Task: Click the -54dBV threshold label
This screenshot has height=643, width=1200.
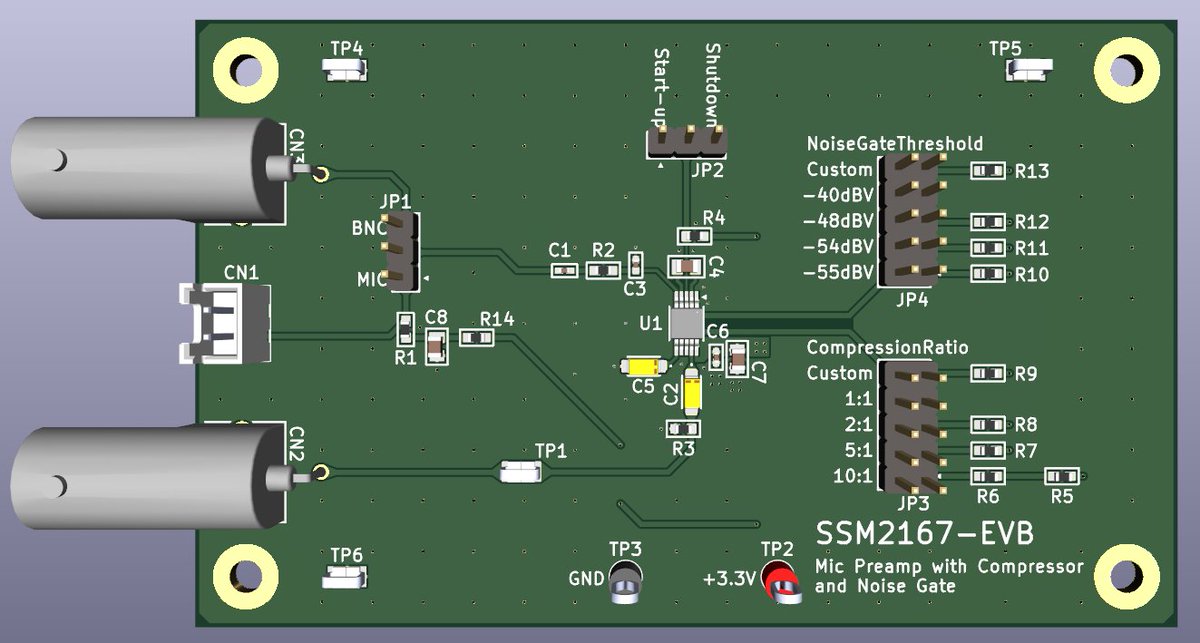Action: tap(838, 247)
